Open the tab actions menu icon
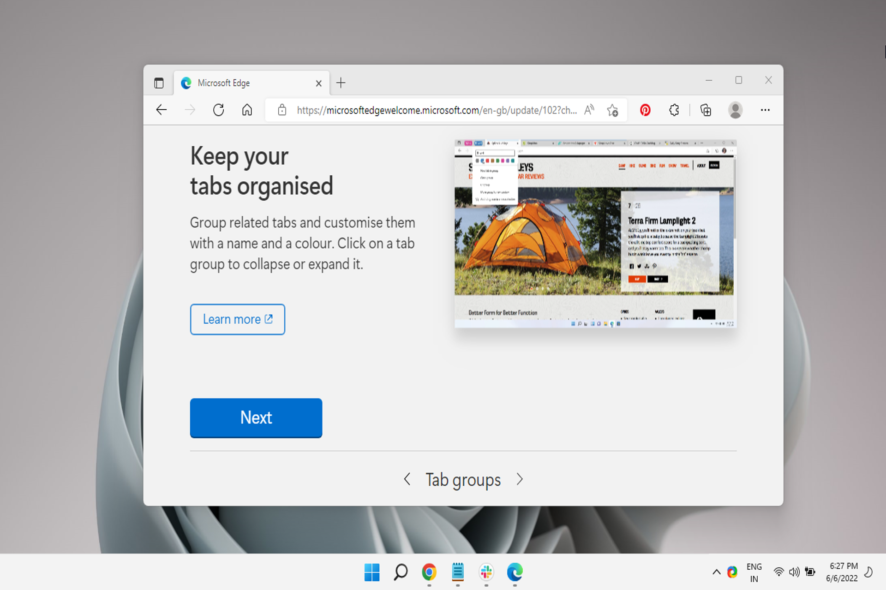This screenshot has height=590, width=886. click(159, 83)
